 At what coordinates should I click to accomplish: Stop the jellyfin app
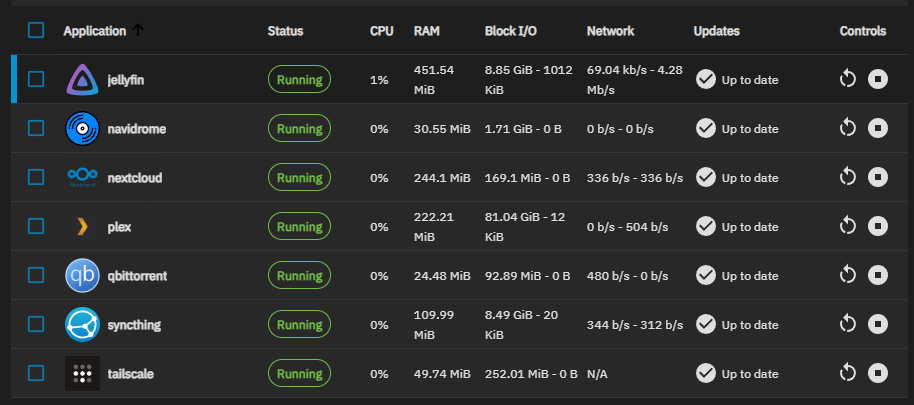click(878, 79)
